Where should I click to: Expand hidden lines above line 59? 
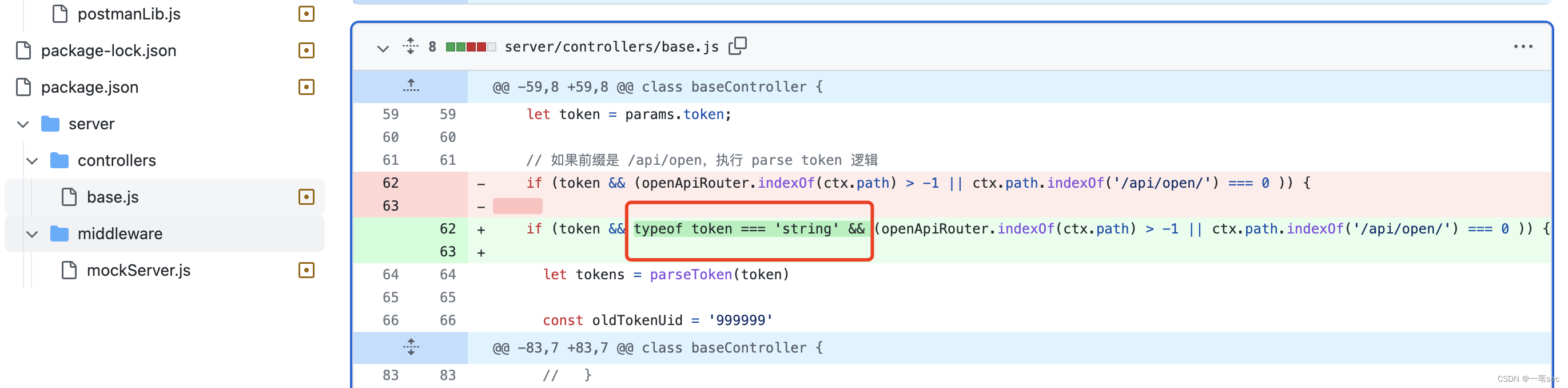411,85
